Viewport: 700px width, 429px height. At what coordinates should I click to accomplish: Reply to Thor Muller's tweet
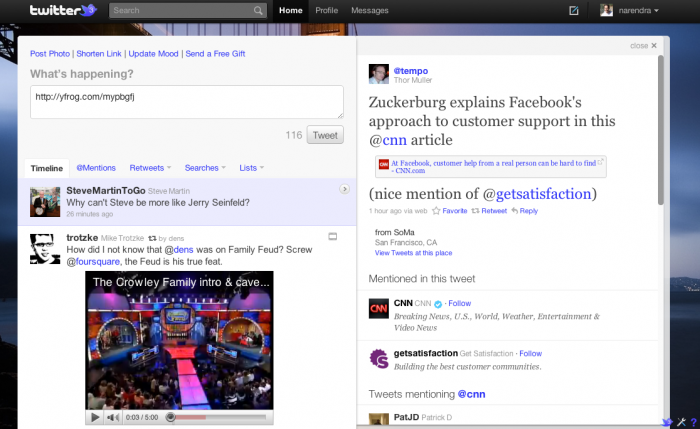[524, 211]
